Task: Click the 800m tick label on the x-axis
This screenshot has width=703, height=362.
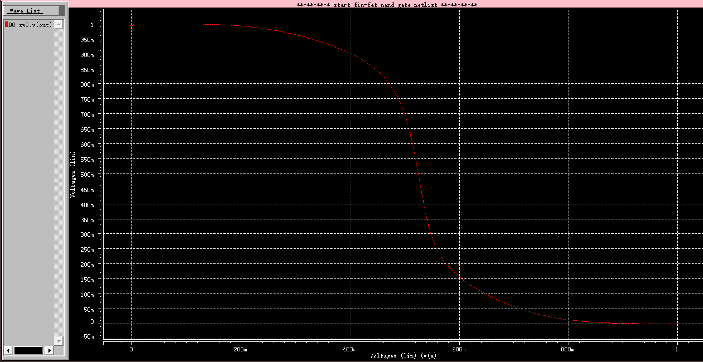Action: click(x=568, y=349)
